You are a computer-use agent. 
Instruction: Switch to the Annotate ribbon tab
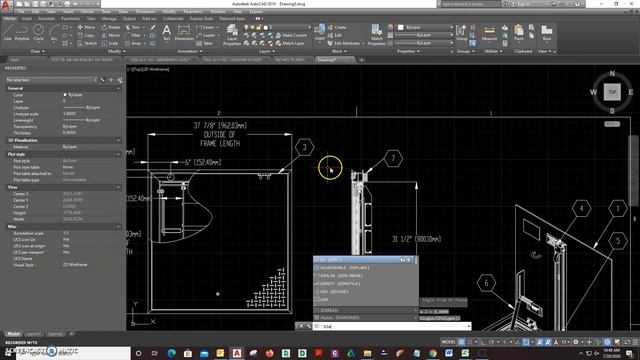tap(46, 18)
